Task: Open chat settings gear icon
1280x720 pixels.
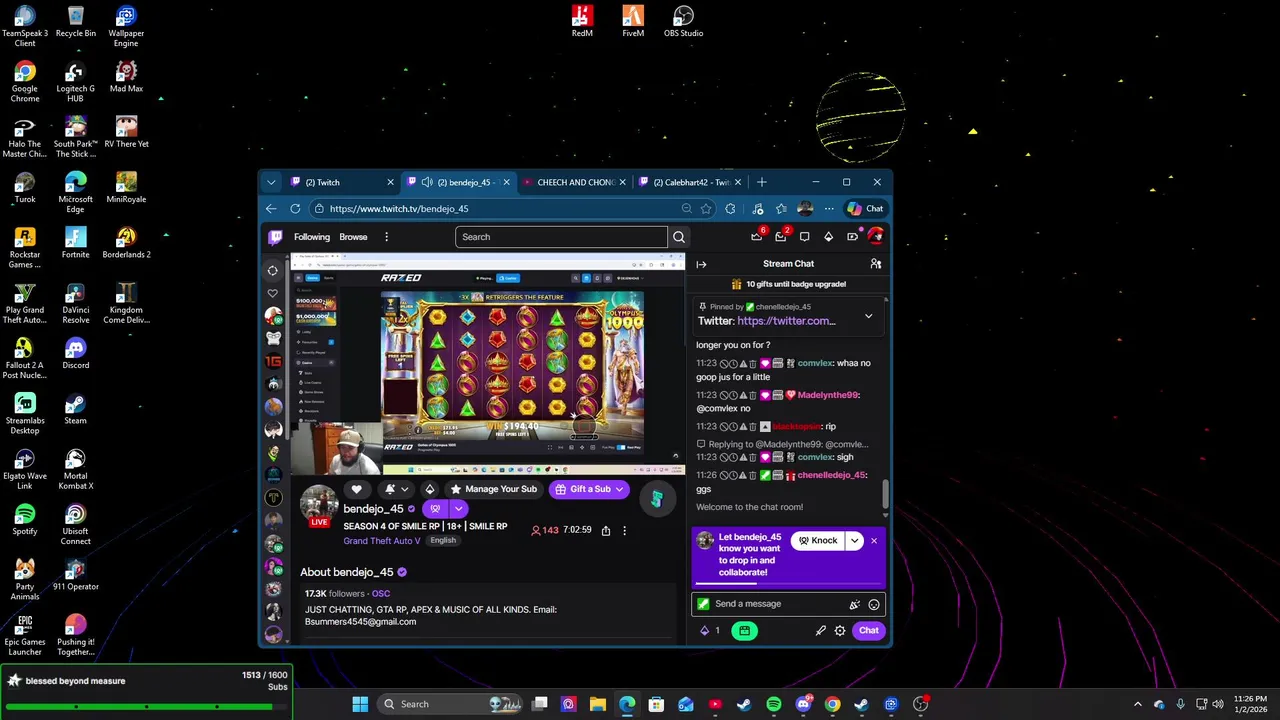Action: click(x=840, y=631)
